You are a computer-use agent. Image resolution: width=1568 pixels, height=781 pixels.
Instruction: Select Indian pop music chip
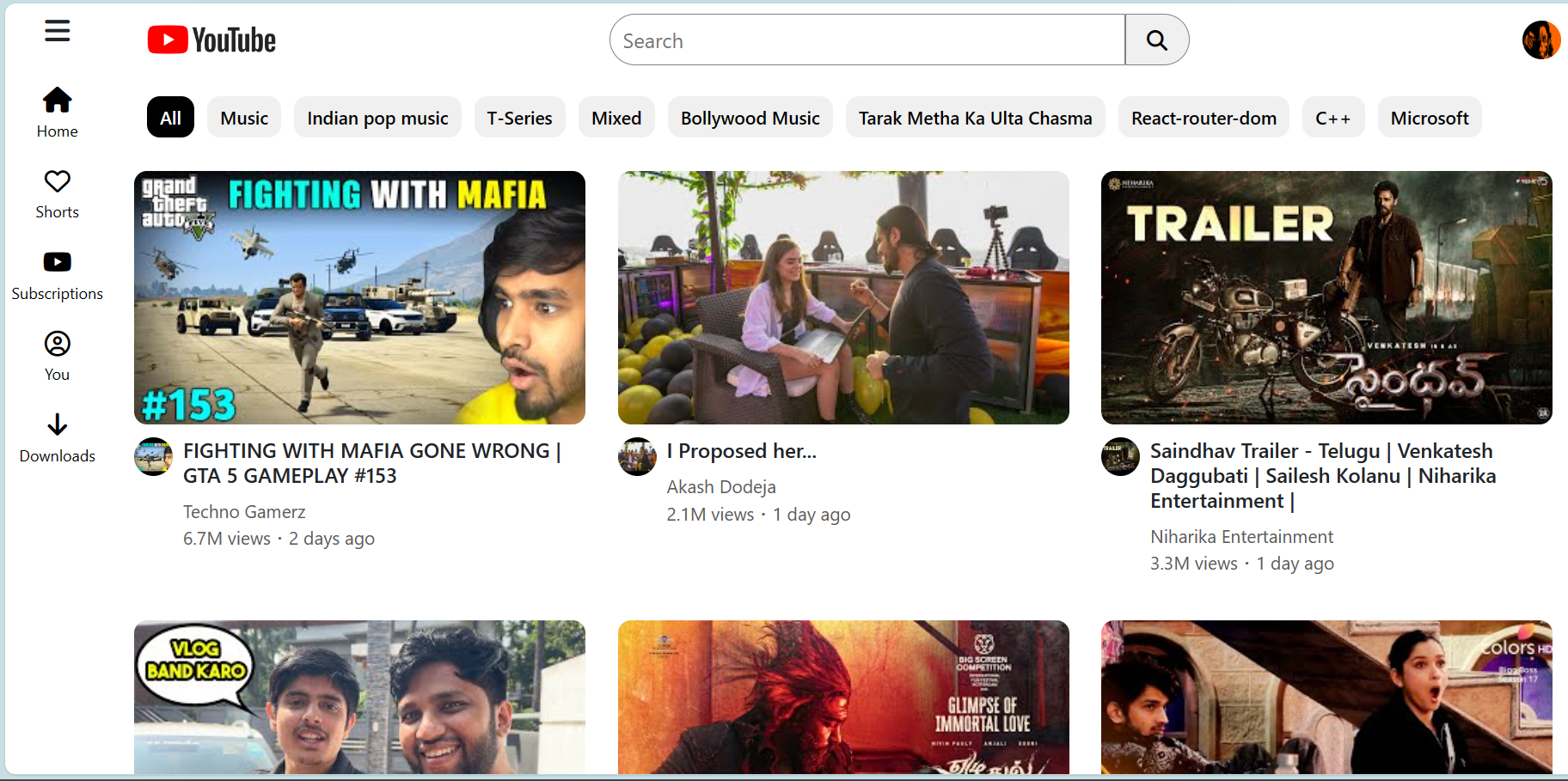377,118
